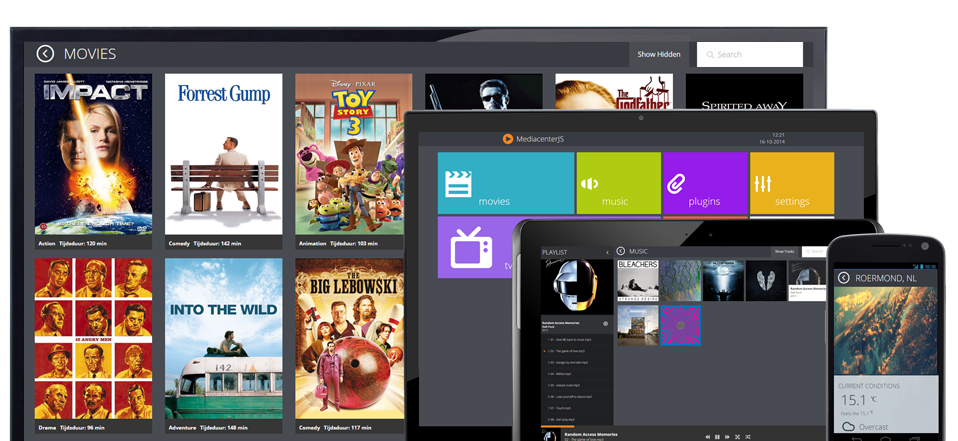Click the paperclip icon on plugins tile
The image size is (958, 441).
click(x=676, y=184)
